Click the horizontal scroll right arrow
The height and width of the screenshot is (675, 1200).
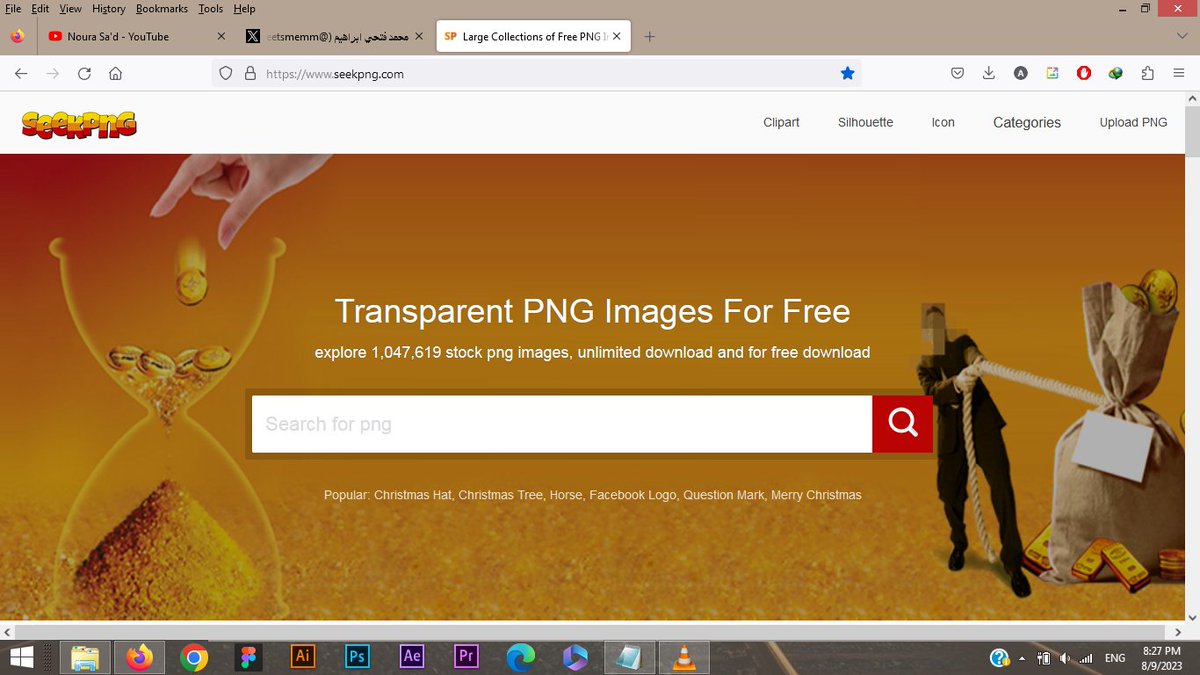tap(1176, 632)
